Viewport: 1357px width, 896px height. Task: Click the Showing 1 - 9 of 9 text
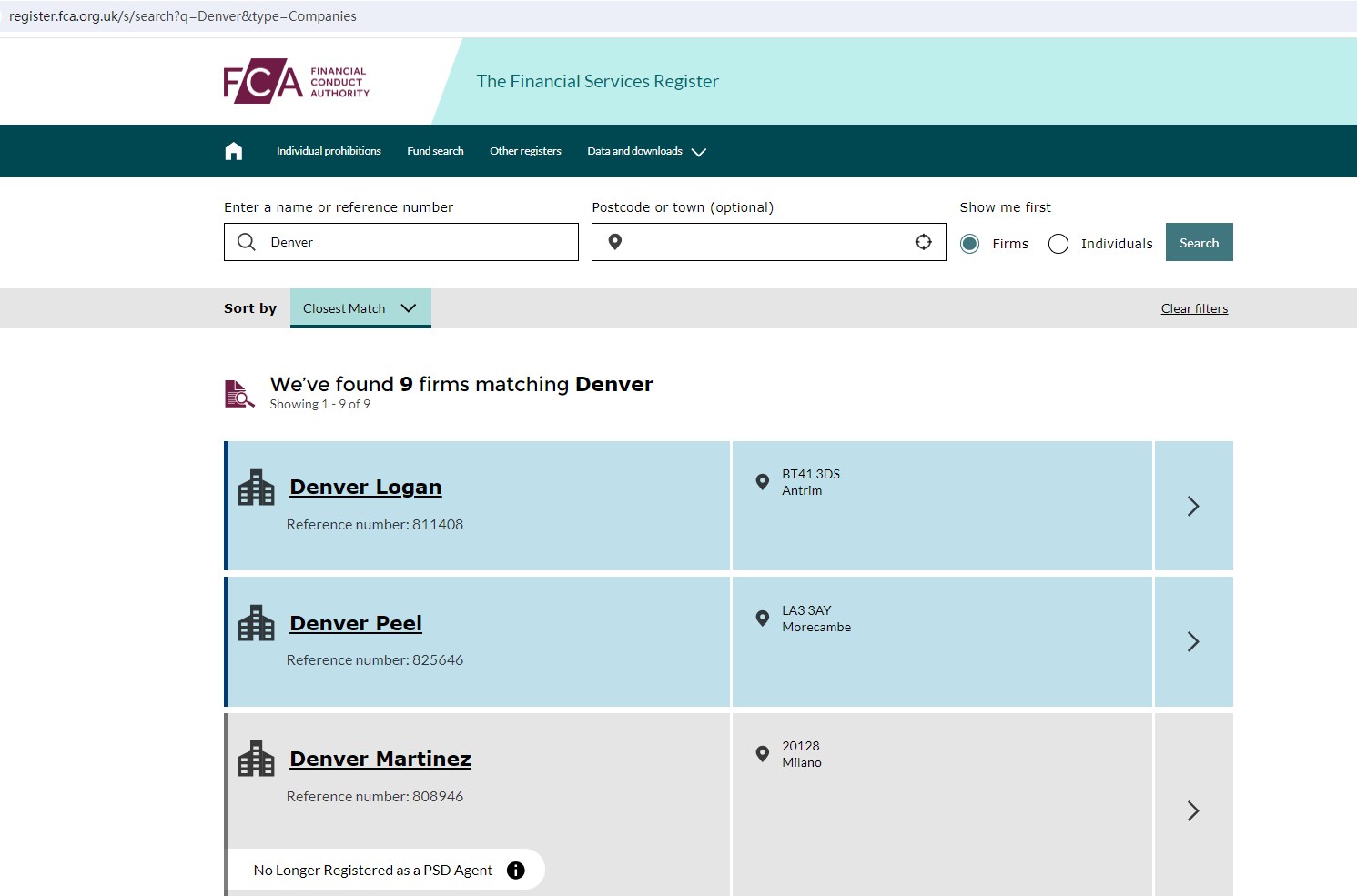pos(319,404)
